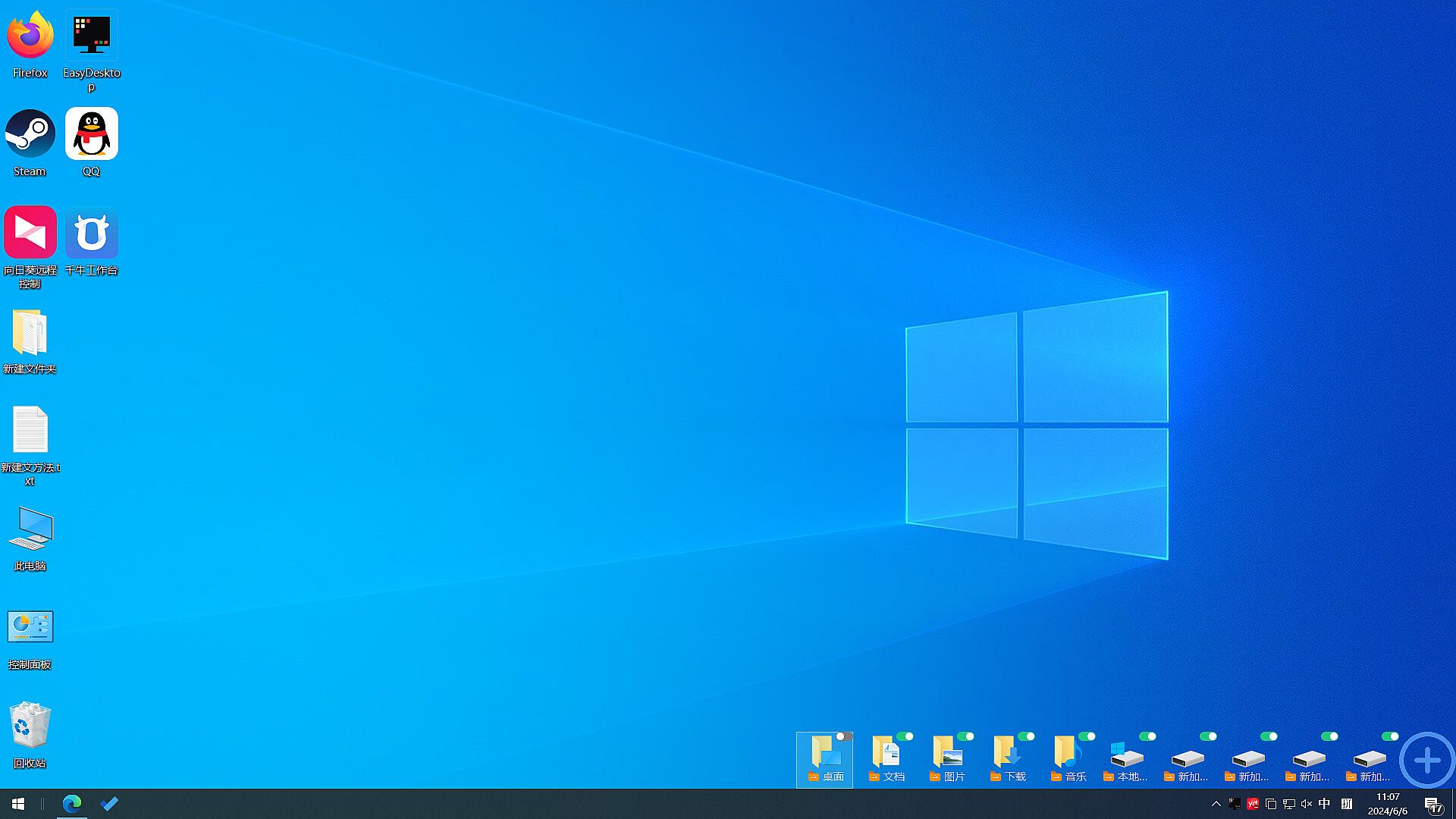Image resolution: width=1456 pixels, height=819 pixels.
Task: Click the 此电脑 computer icon
Action: (x=30, y=529)
